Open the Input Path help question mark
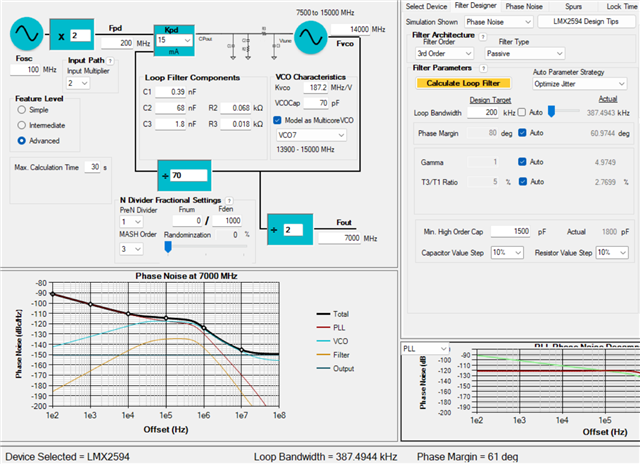The image size is (640, 464). click(x=110, y=61)
